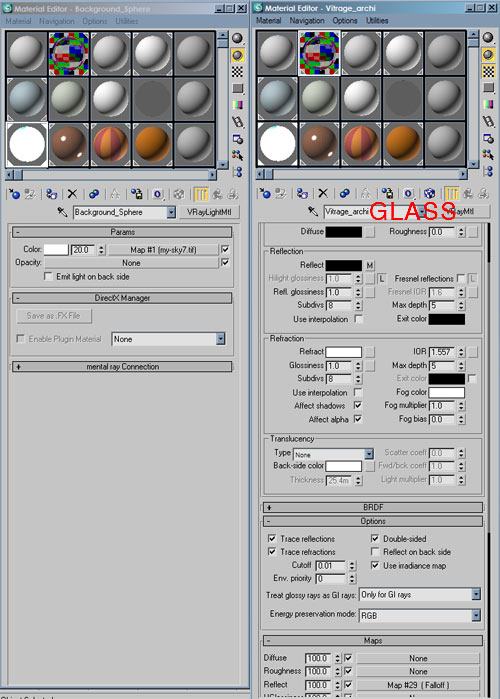
Task: Click Assign Material to Selection in Background_Sphere editor
Action: click(x=51, y=194)
